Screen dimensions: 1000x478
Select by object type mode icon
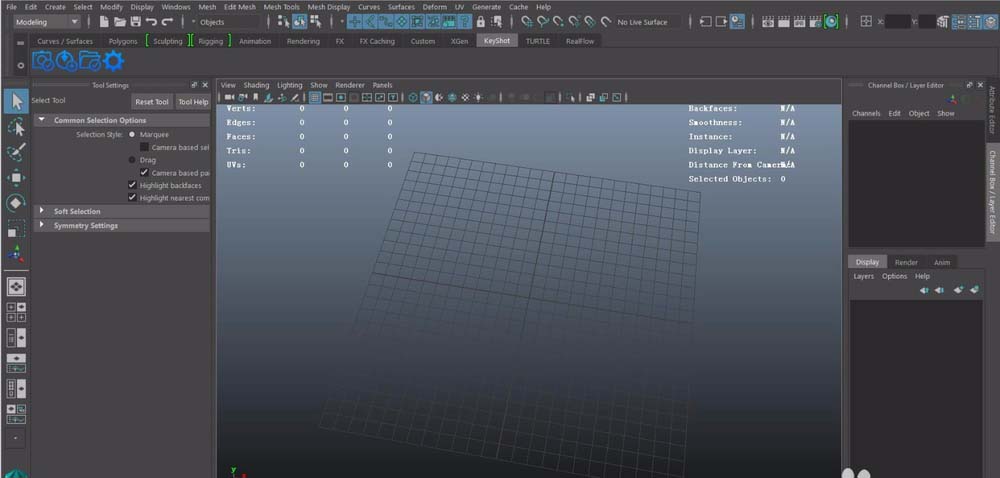pyautogui.click(x=300, y=22)
